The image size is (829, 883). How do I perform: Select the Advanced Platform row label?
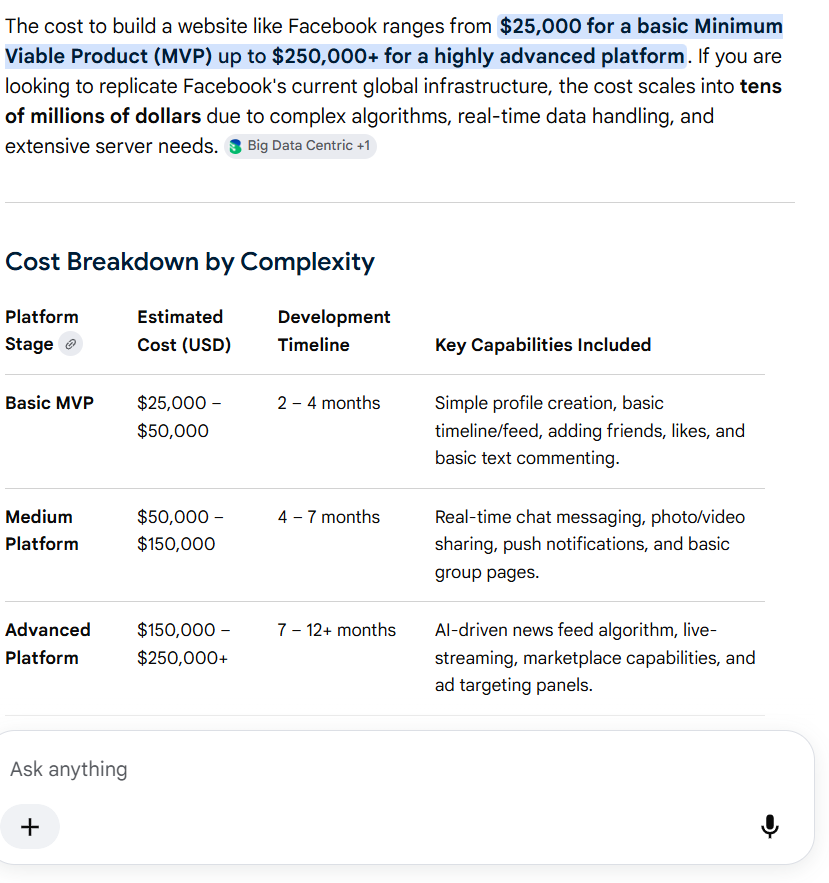point(48,644)
